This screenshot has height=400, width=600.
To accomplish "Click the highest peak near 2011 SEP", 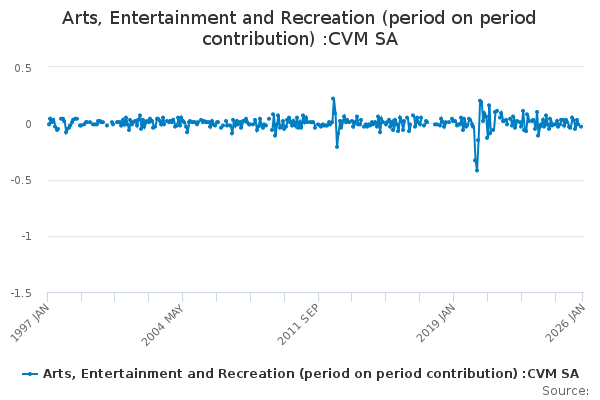I will pyautogui.click(x=333, y=98).
